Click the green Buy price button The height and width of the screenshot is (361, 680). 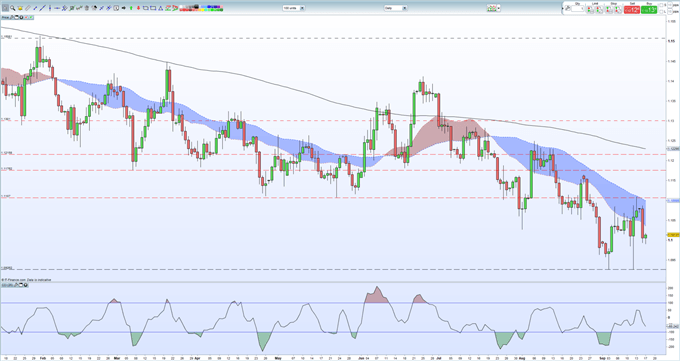tap(649, 10)
